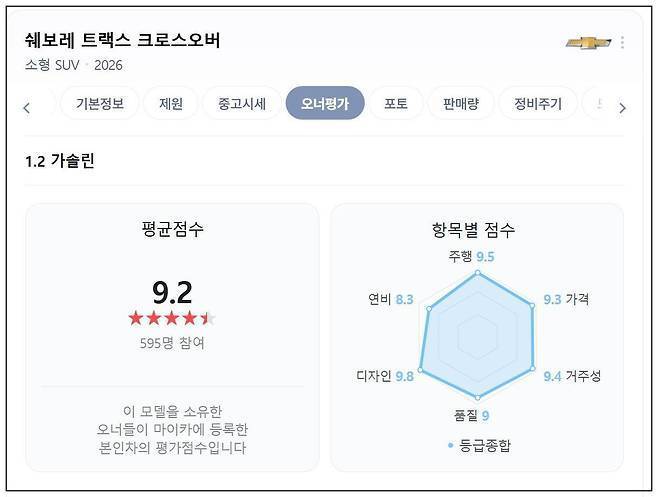Click the red star rating row
The height and width of the screenshot is (497, 658).
tap(172, 318)
